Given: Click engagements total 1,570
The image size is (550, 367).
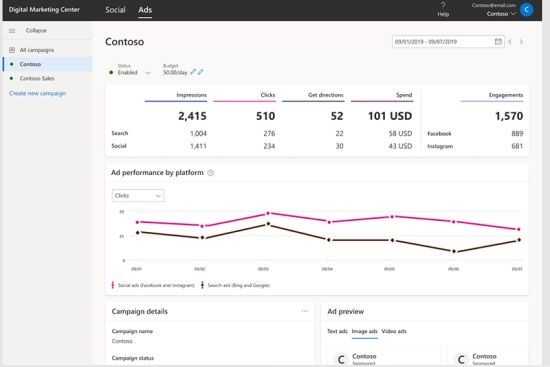Looking at the screenshot, I should click(x=509, y=116).
